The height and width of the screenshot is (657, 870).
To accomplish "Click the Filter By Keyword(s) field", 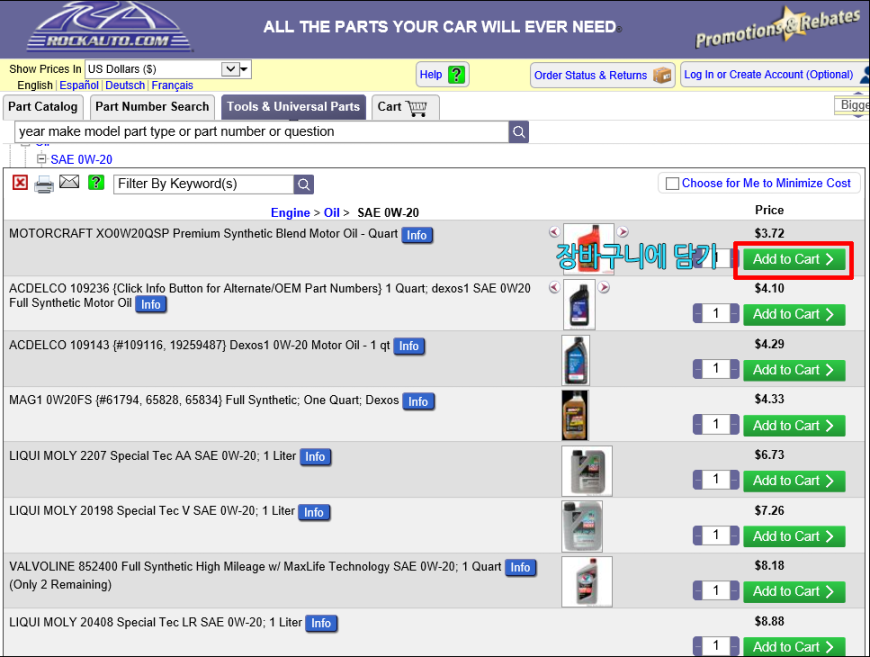I will point(204,184).
